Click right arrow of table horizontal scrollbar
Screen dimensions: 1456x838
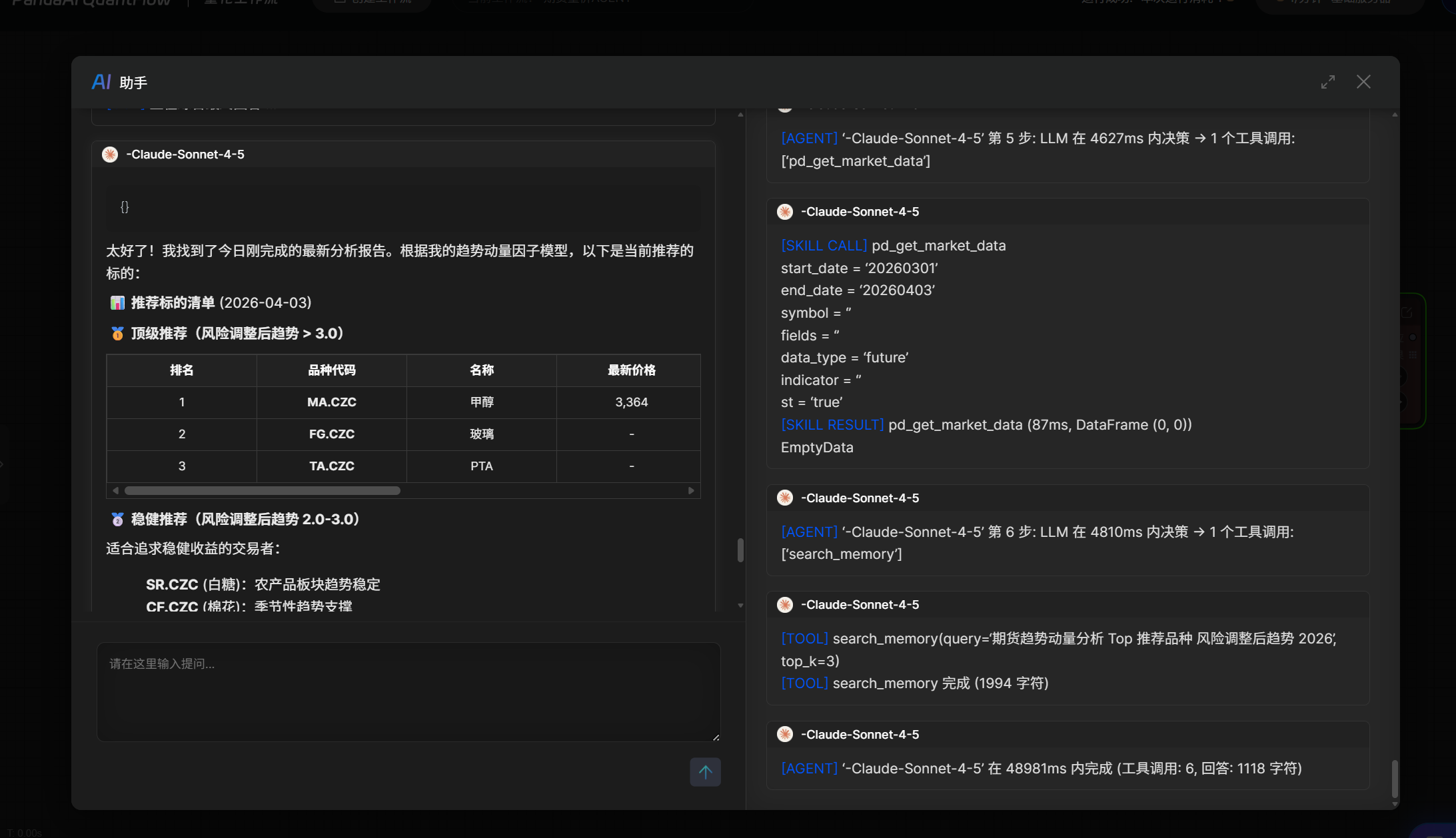pyautogui.click(x=691, y=491)
